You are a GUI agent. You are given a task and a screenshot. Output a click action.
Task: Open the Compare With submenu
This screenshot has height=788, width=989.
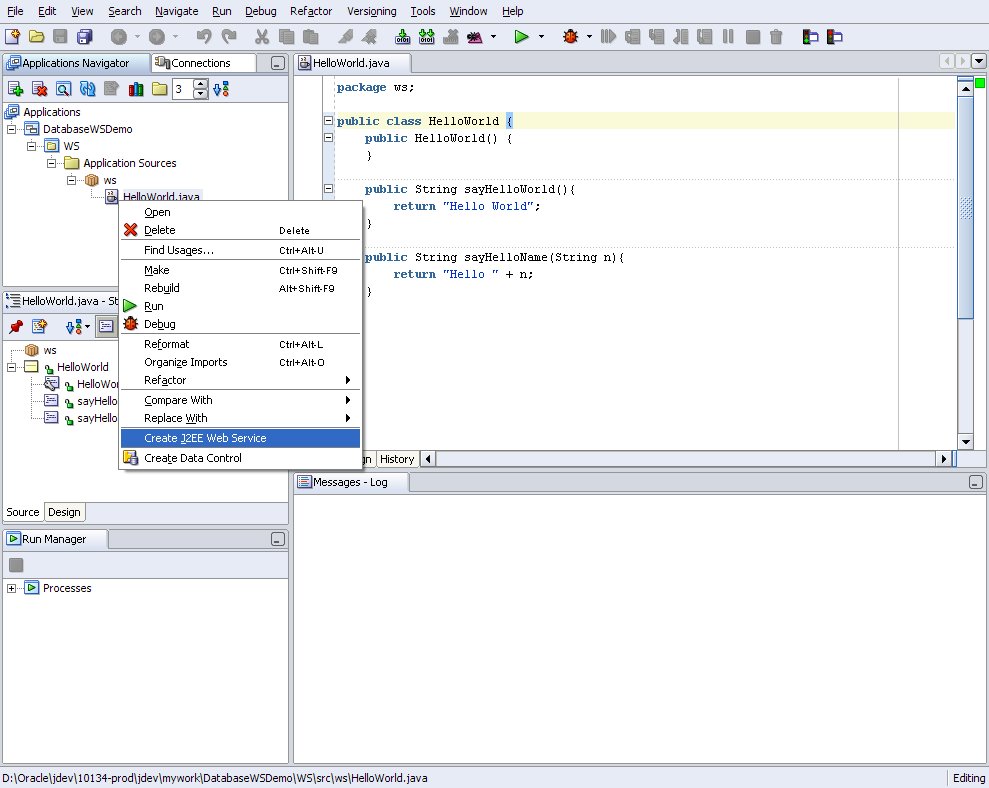click(240, 400)
